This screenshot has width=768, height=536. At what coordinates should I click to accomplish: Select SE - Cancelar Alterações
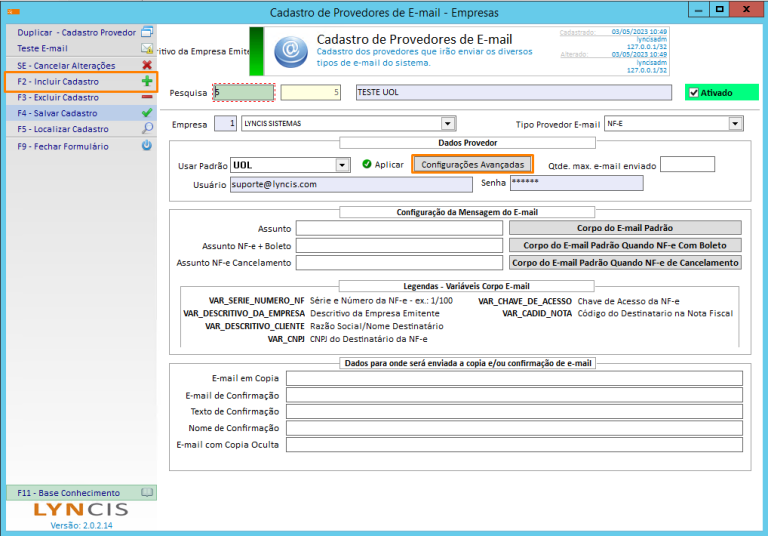(82, 65)
